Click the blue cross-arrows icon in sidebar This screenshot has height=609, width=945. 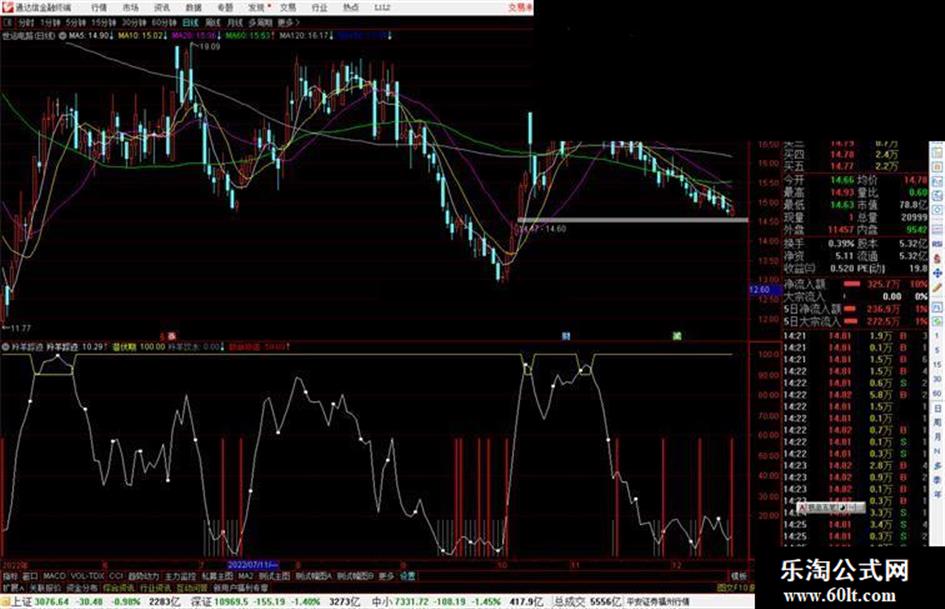937,273
